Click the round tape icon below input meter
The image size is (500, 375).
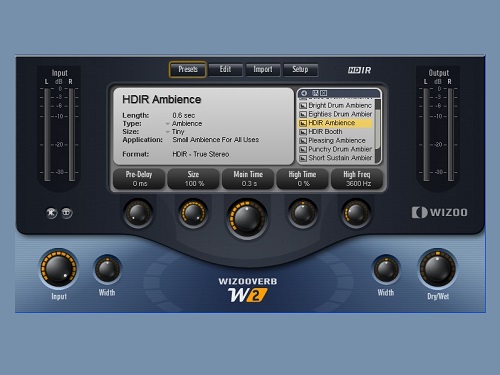[67, 213]
